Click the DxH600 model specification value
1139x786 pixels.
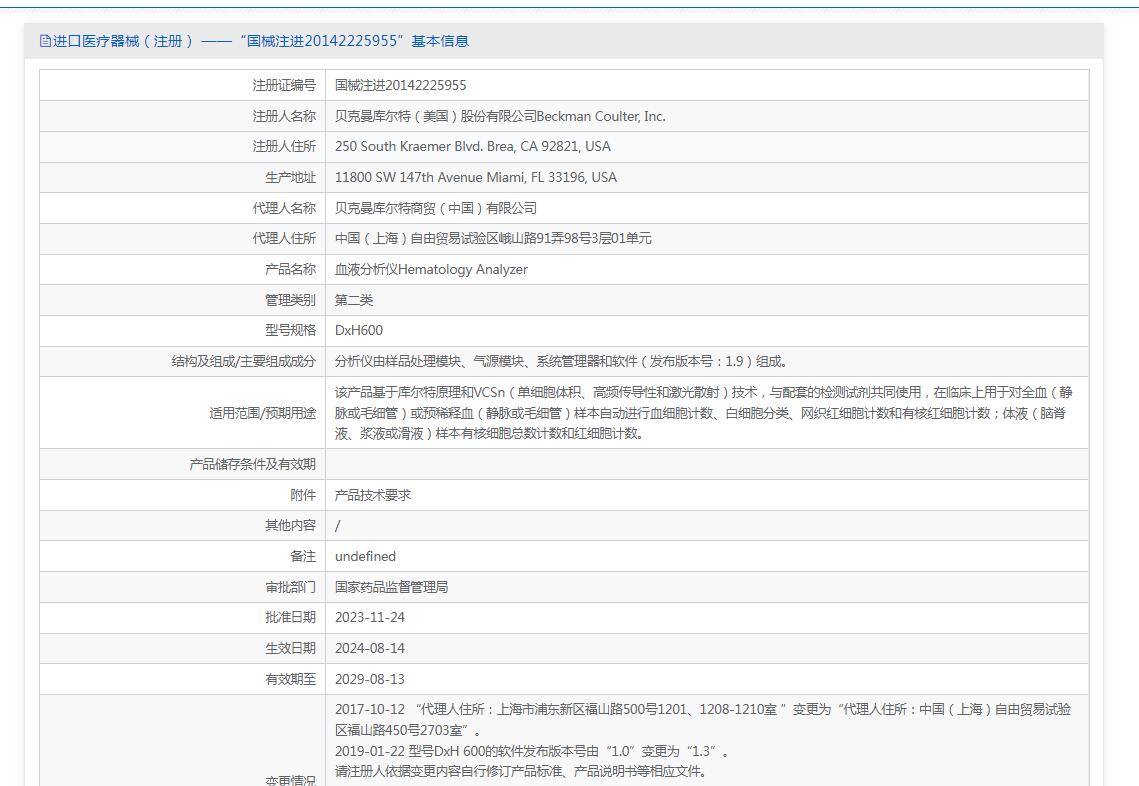coord(359,330)
